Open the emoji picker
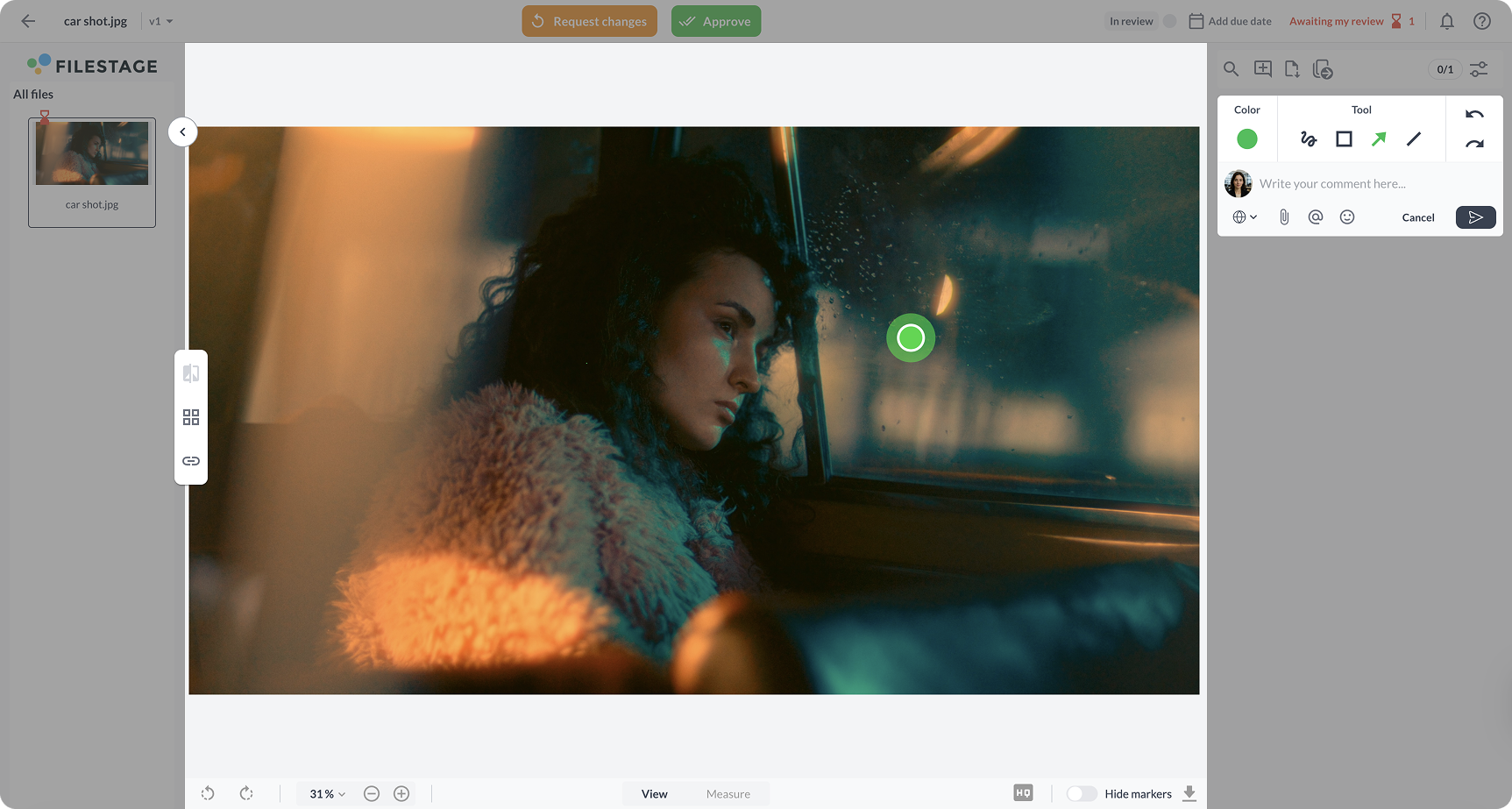The image size is (1512, 809). coord(1347,216)
